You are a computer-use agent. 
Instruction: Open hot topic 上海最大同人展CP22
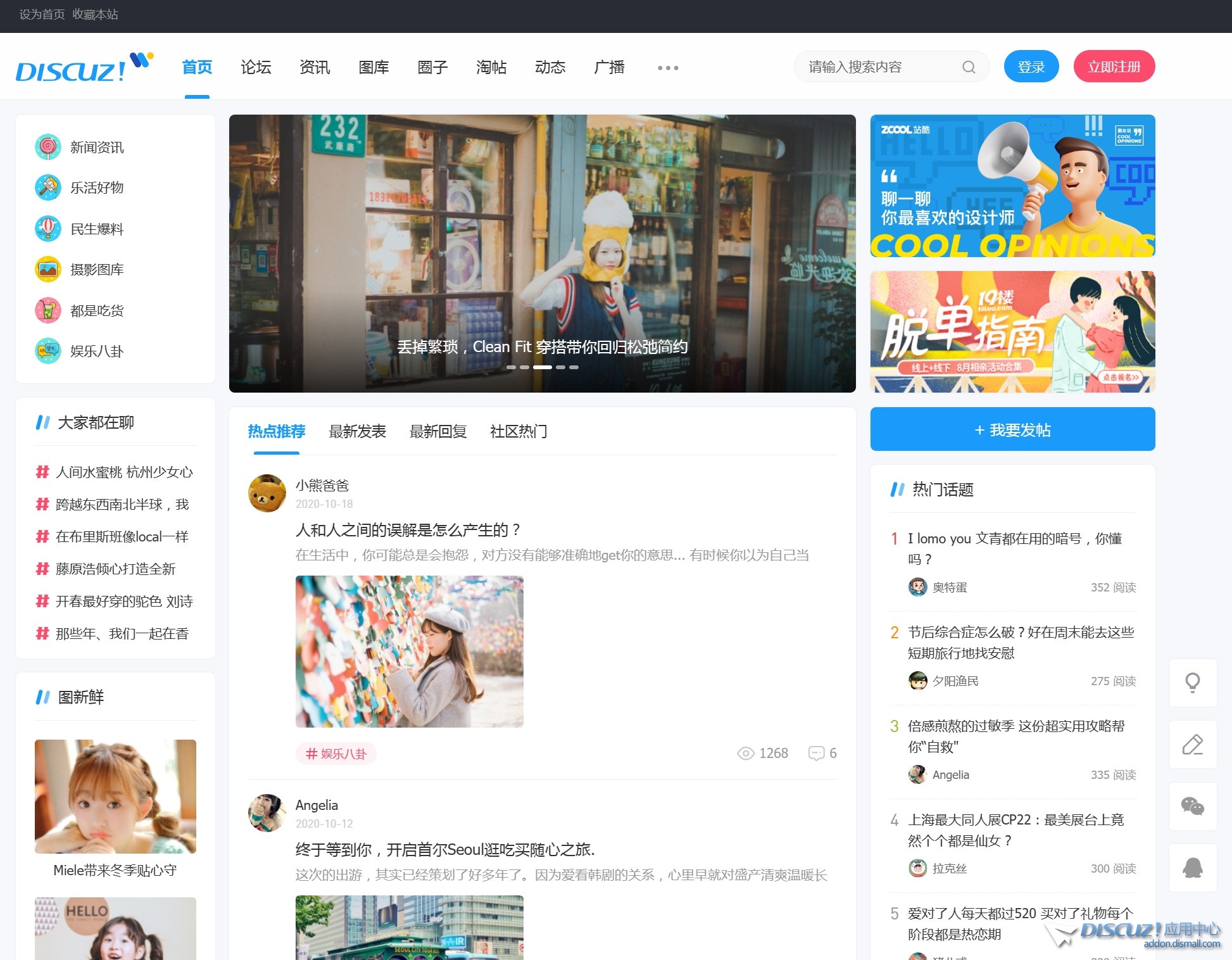coord(1016,830)
